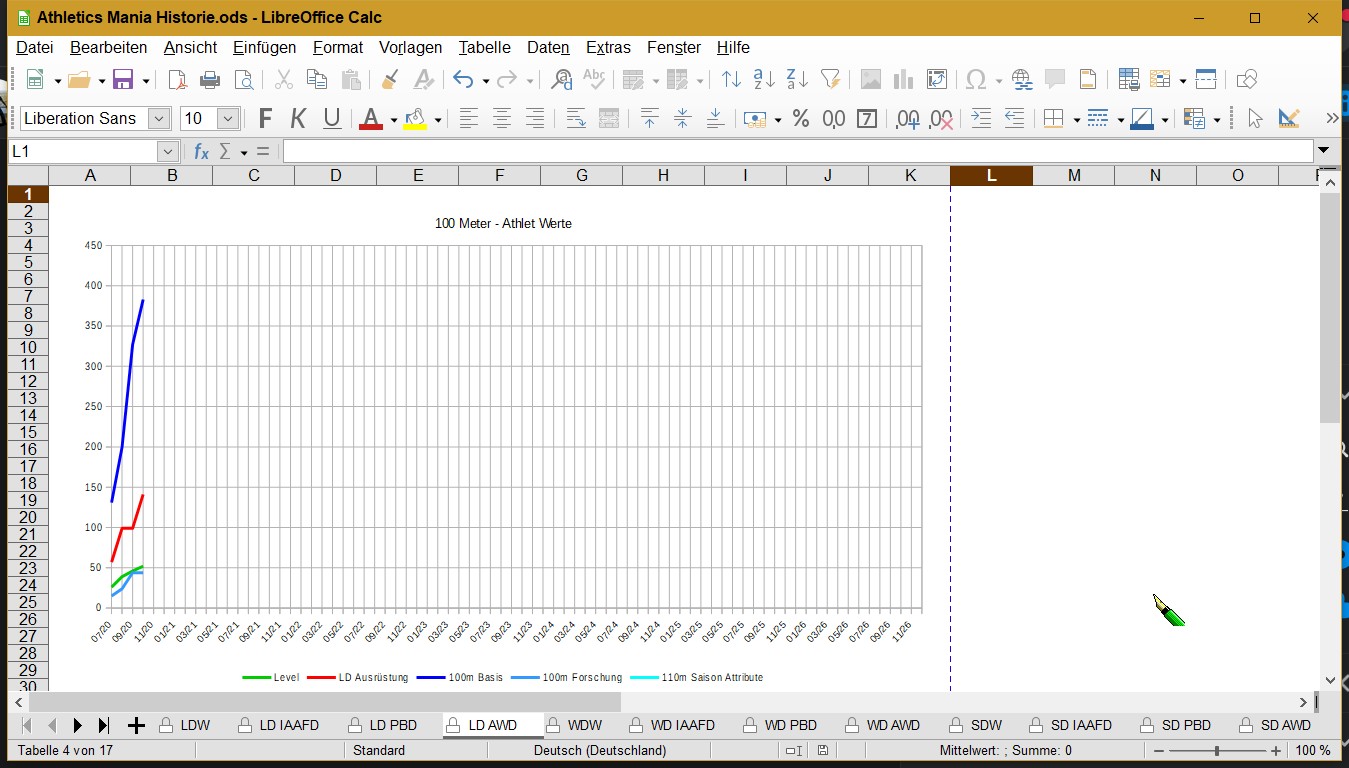Toggle bold formatting F
Image resolution: width=1349 pixels, height=768 pixels.
[265, 119]
